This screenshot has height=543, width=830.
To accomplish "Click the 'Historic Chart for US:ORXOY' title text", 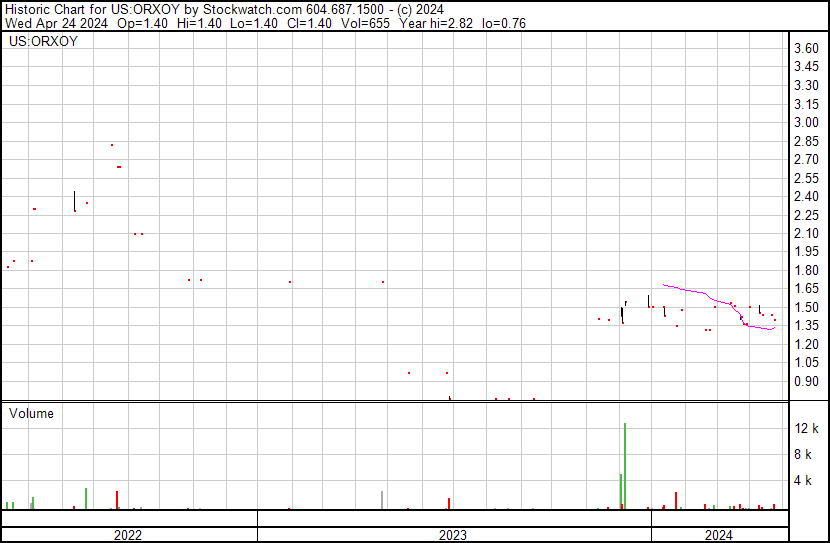I will tap(93, 10).
